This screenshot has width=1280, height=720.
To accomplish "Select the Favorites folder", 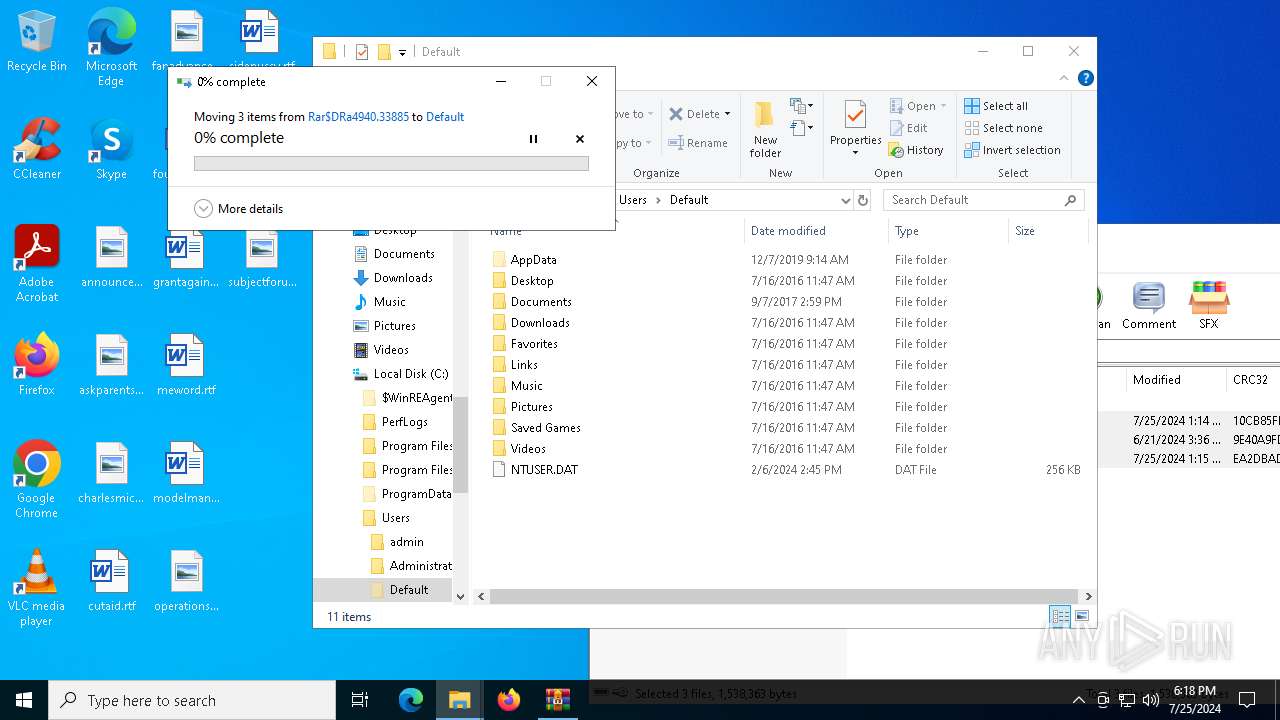I will click(534, 344).
